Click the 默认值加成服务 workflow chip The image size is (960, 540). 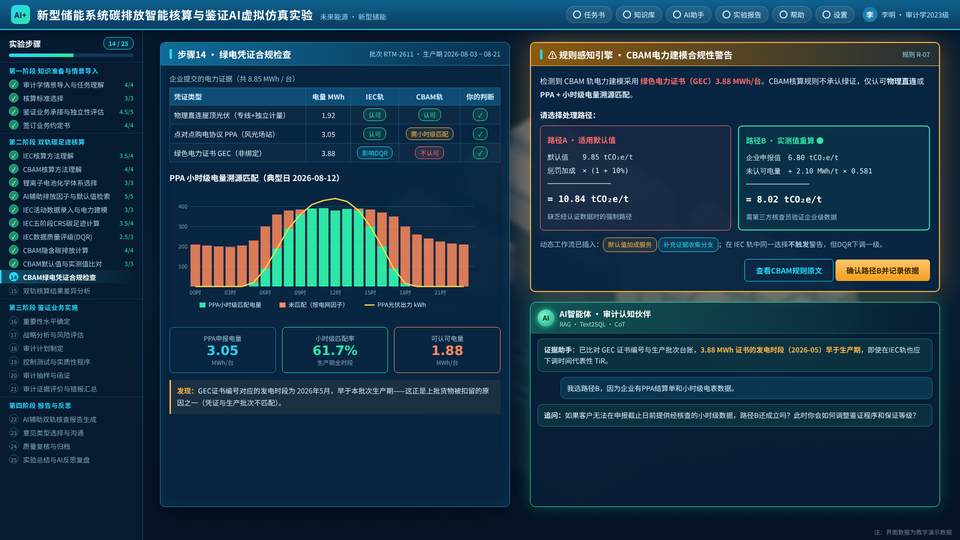629,245
